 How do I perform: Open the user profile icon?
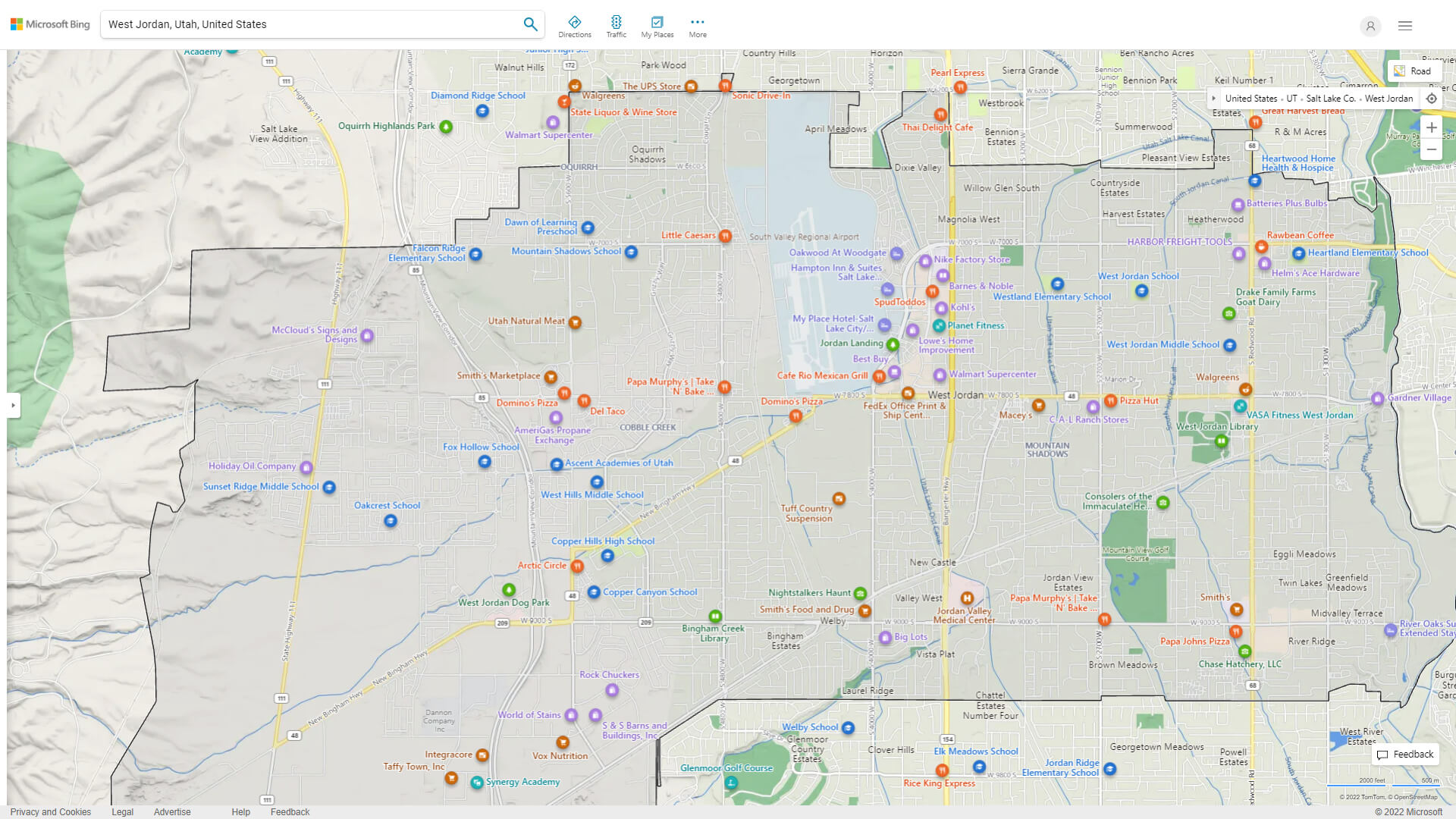pos(1370,27)
